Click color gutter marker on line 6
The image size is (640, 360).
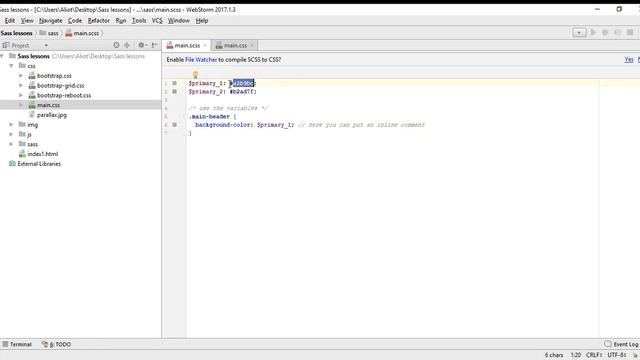tap(174, 124)
